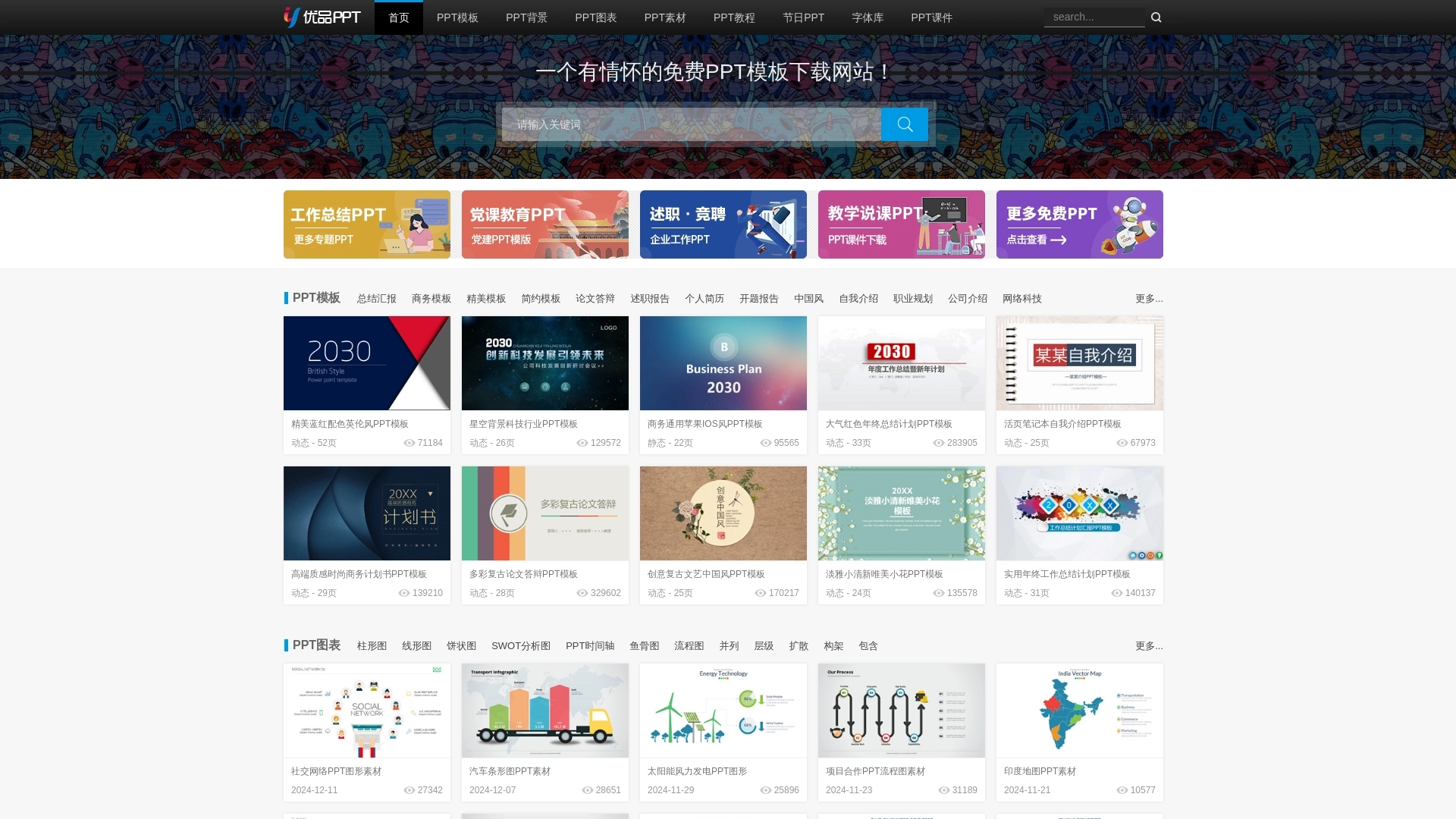Open the 首页 navigation tab

pos(399,17)
